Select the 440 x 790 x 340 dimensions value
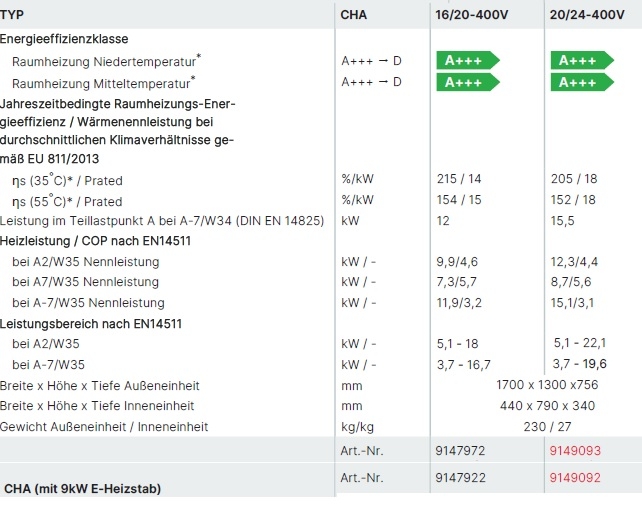The image size is (642, 518). (546, 406)
